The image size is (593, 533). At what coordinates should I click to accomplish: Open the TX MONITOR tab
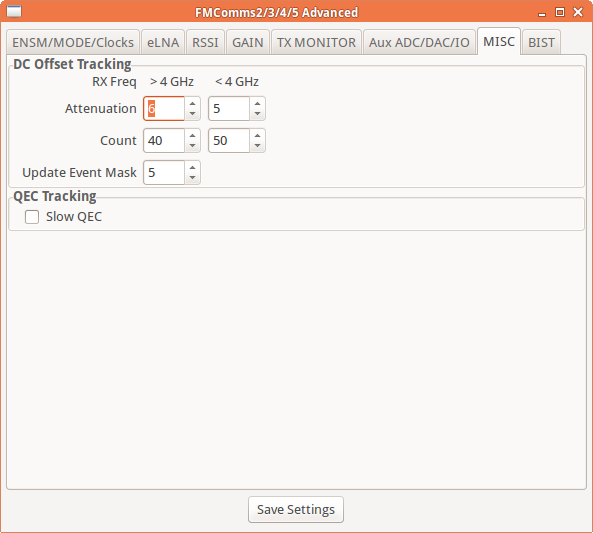(x=317, y=42)
